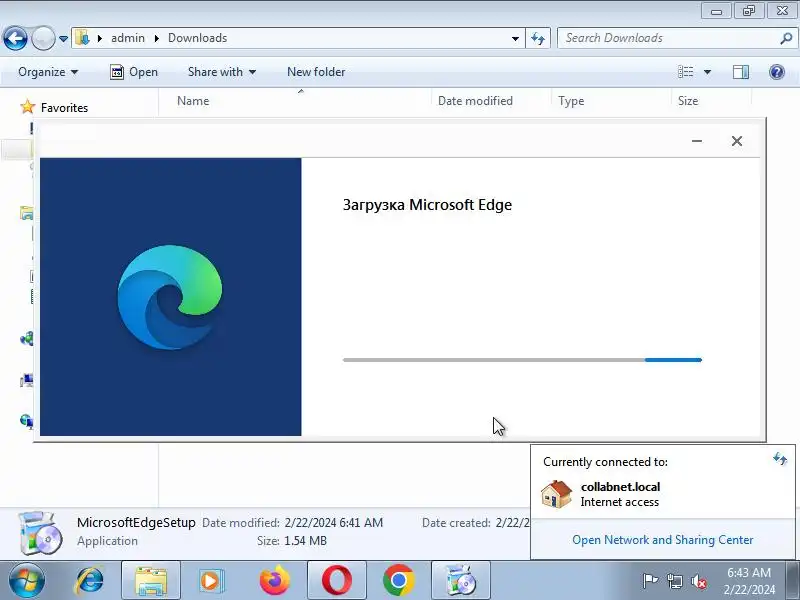
Task: Expand the address bar history dropdown
Action: point(515,39)
